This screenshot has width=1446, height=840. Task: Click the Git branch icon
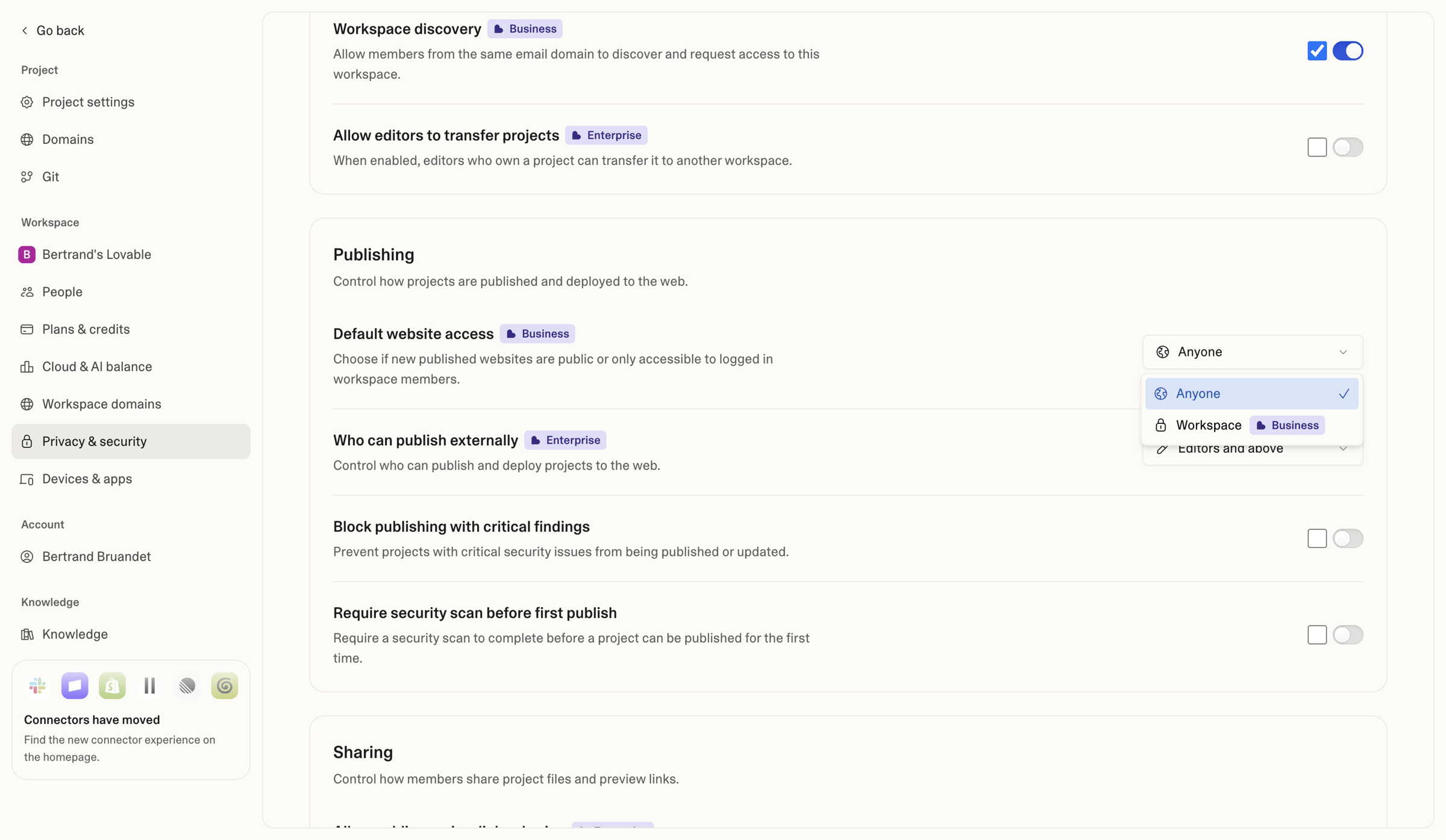coord(27,176)
